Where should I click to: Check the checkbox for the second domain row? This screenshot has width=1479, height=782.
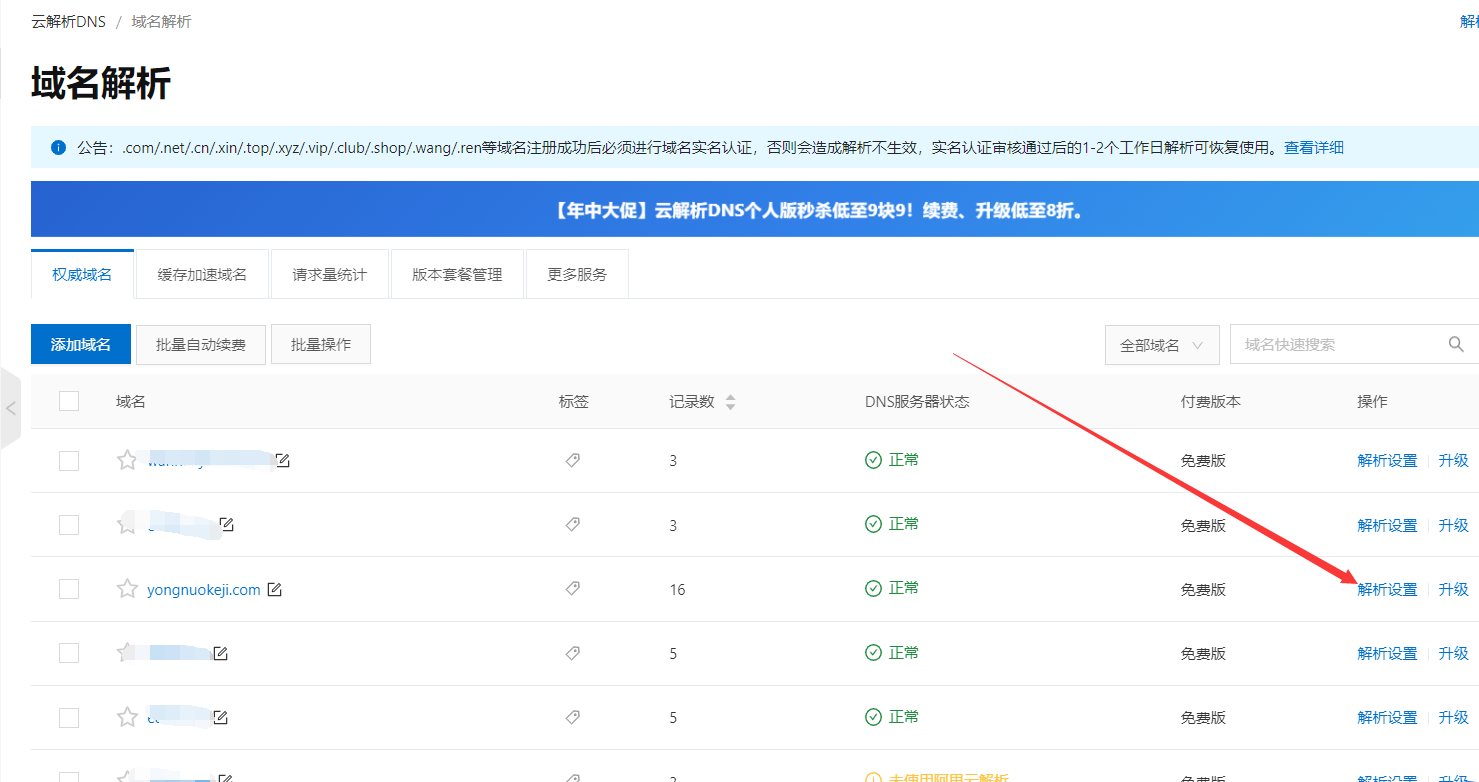[69, 524]
